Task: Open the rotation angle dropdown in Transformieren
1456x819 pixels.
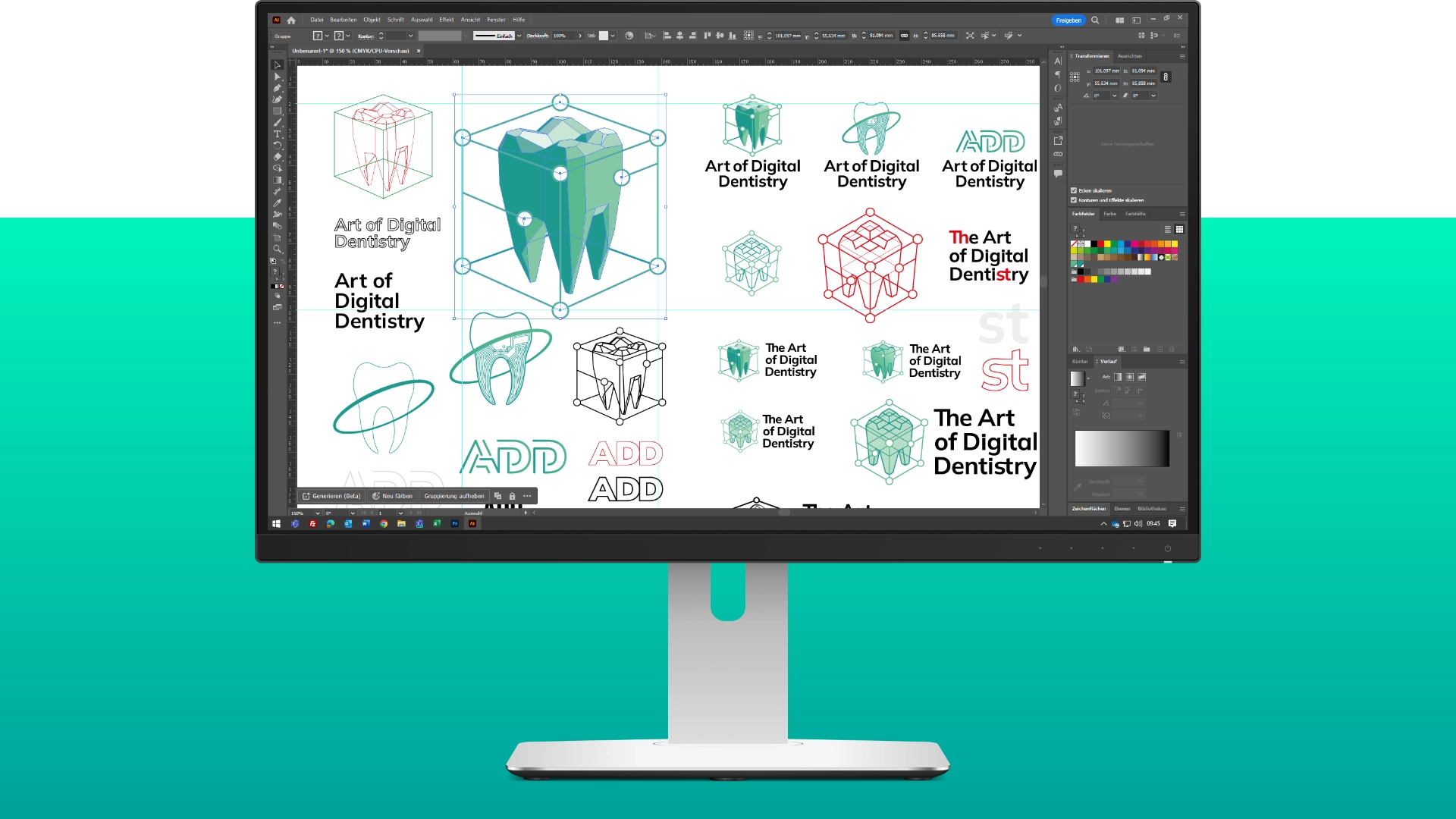Action: click(x=1114, y=96)
